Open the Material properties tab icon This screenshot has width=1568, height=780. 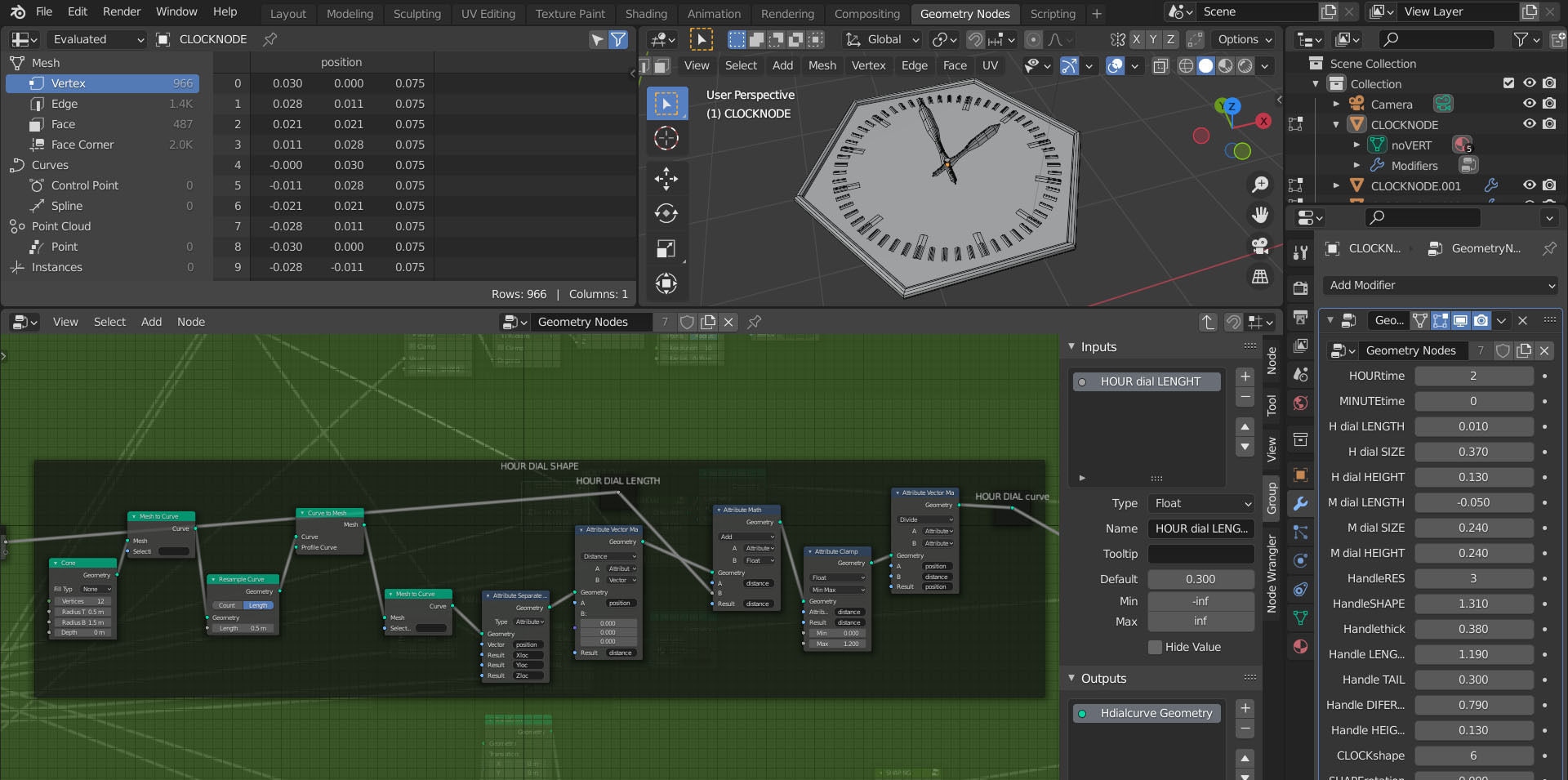click(x=1301, y=647)
